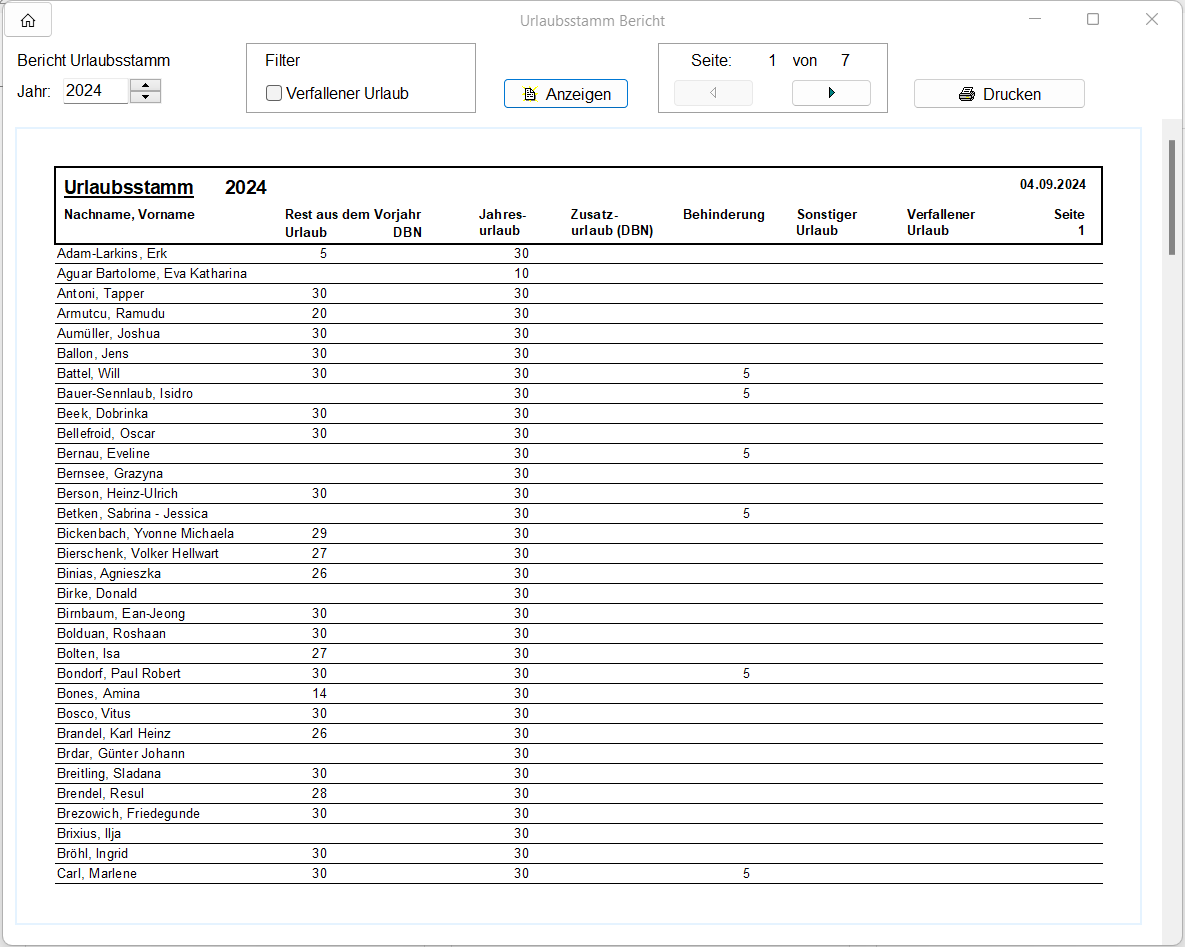The image size is (1185, 947).
Task: Select the row Carl, Marlene
Action: [x=97, y=874]
